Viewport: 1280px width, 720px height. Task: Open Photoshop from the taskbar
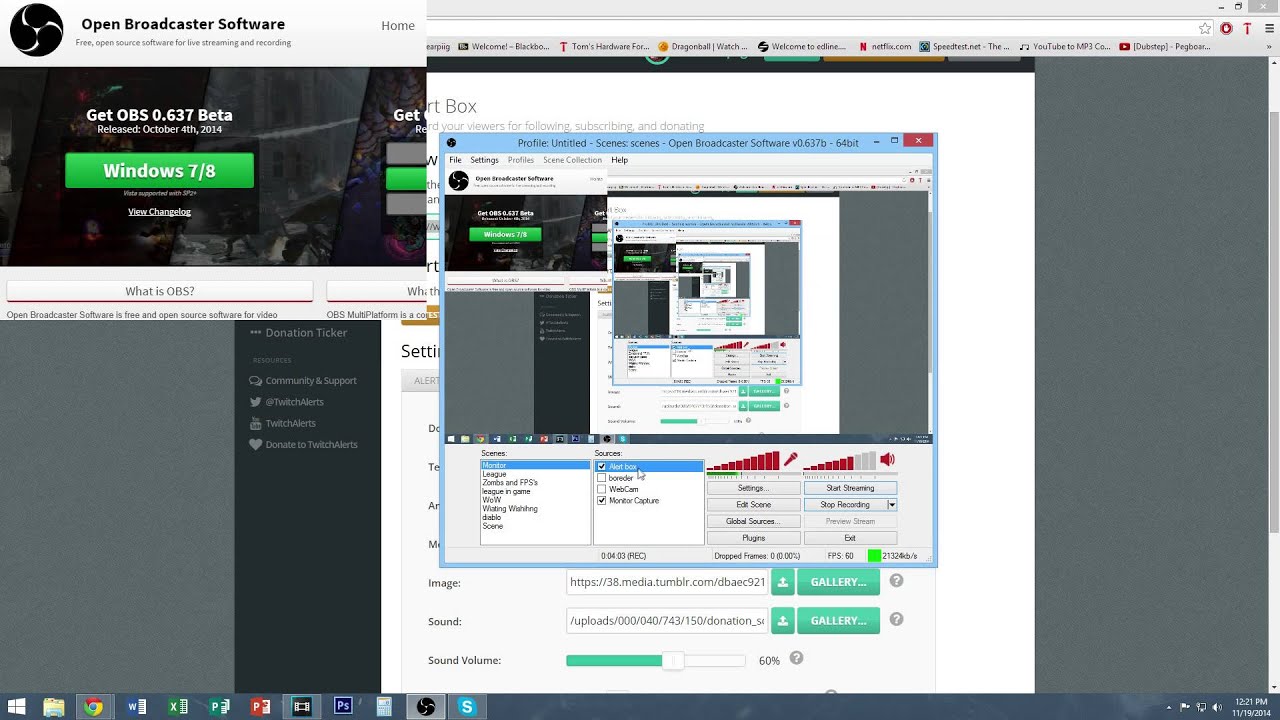[342, 707]
